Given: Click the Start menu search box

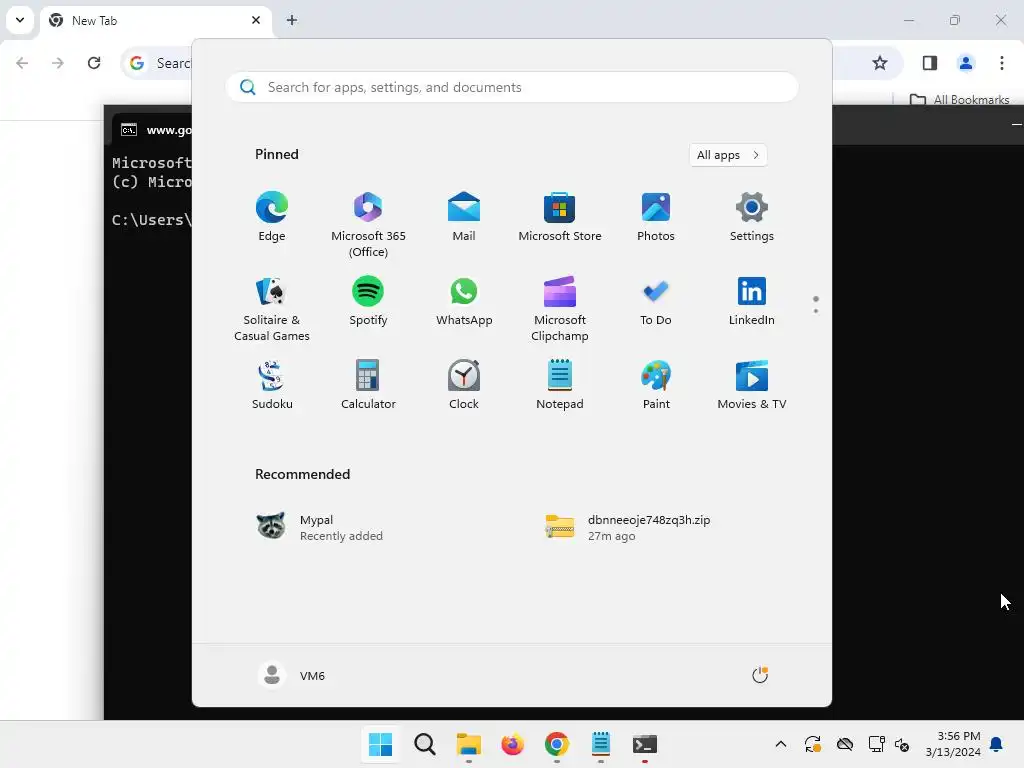Looking at the screenshot, I should (512, 88).
